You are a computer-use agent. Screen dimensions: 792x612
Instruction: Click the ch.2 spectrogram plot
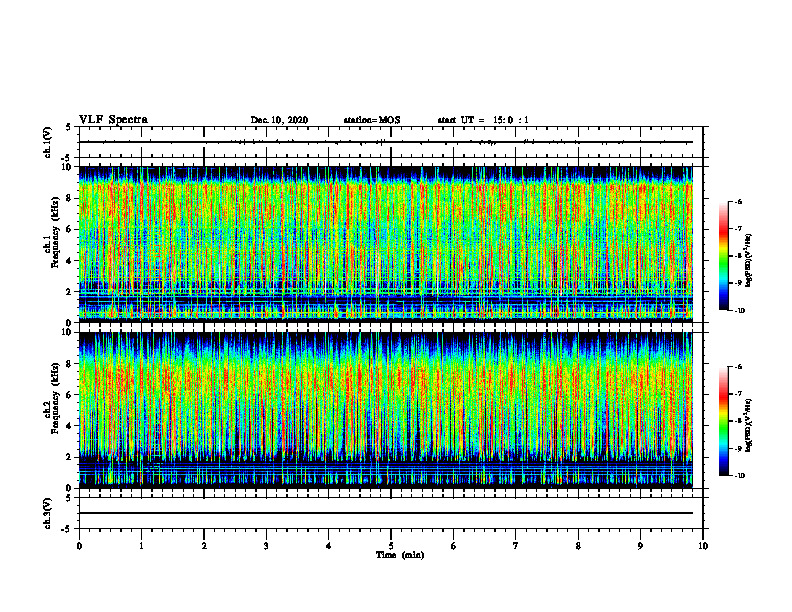click(386, 410)
